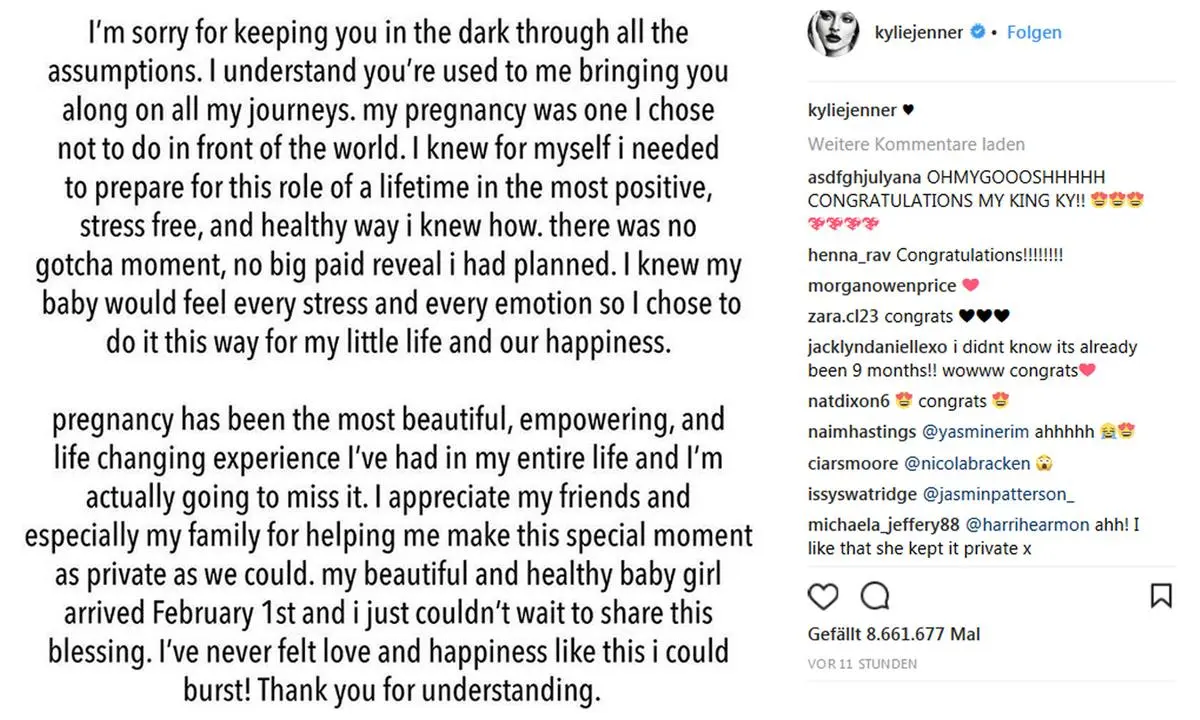Open comments via the speech bubble icon
This screenshot has height=720, width=1200.
(875, 596)
